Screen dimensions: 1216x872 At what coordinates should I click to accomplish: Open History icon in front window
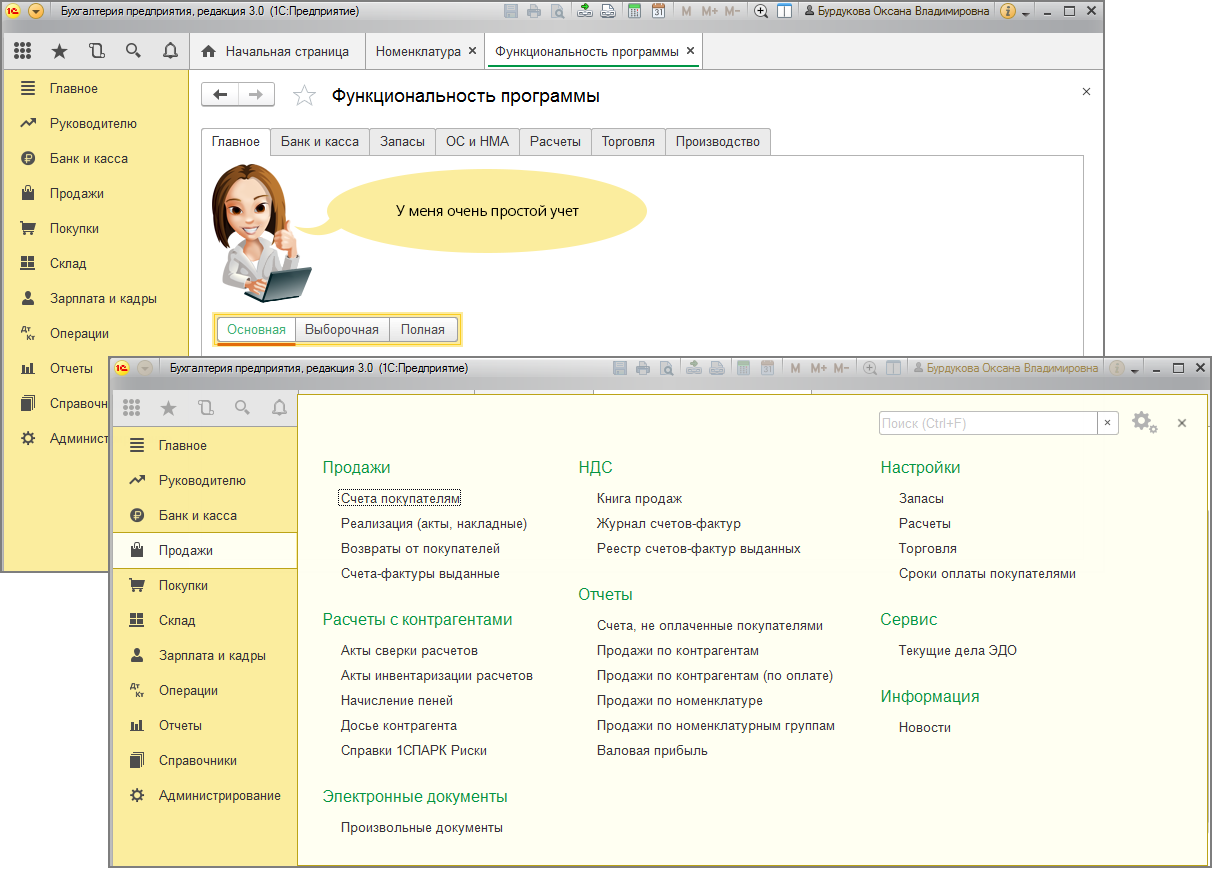click(x=205, y=407)
